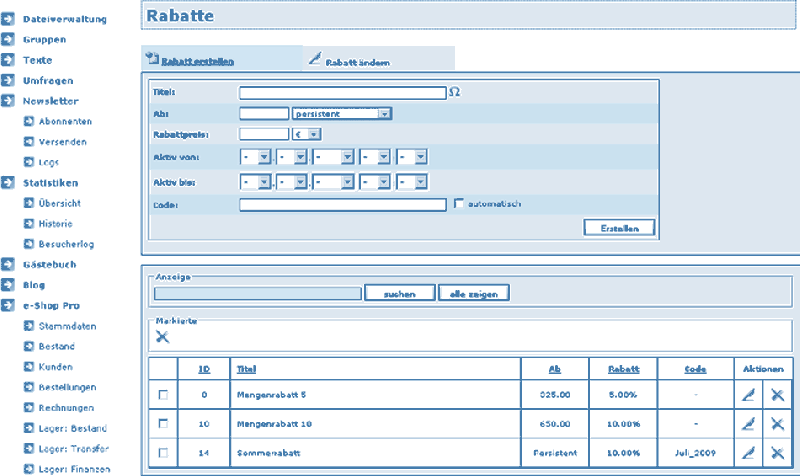Sort the table by the Ab column header

tap(555, 369)
